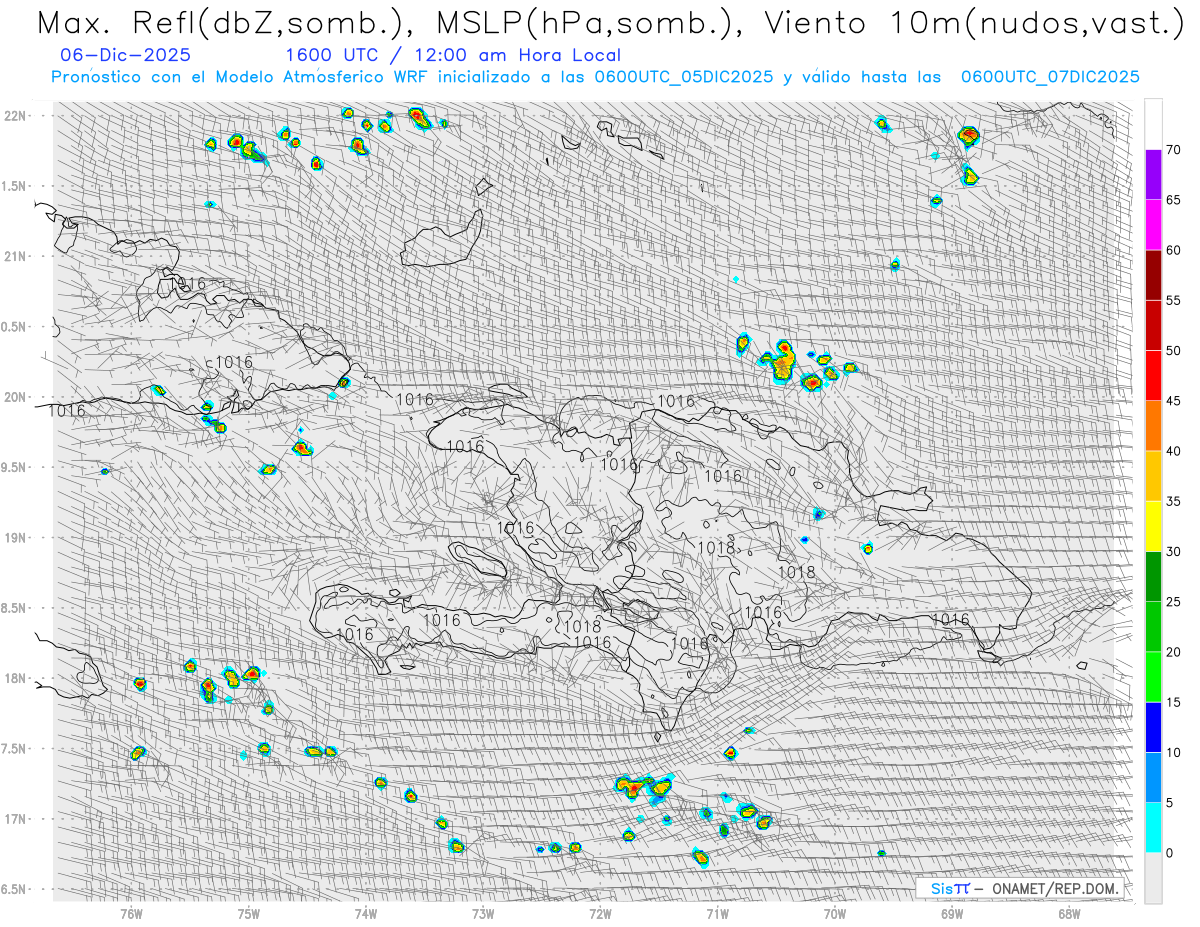The image size is (1200, 927).
Task: Click the '70W' longitude label
Action: (835, 913)
